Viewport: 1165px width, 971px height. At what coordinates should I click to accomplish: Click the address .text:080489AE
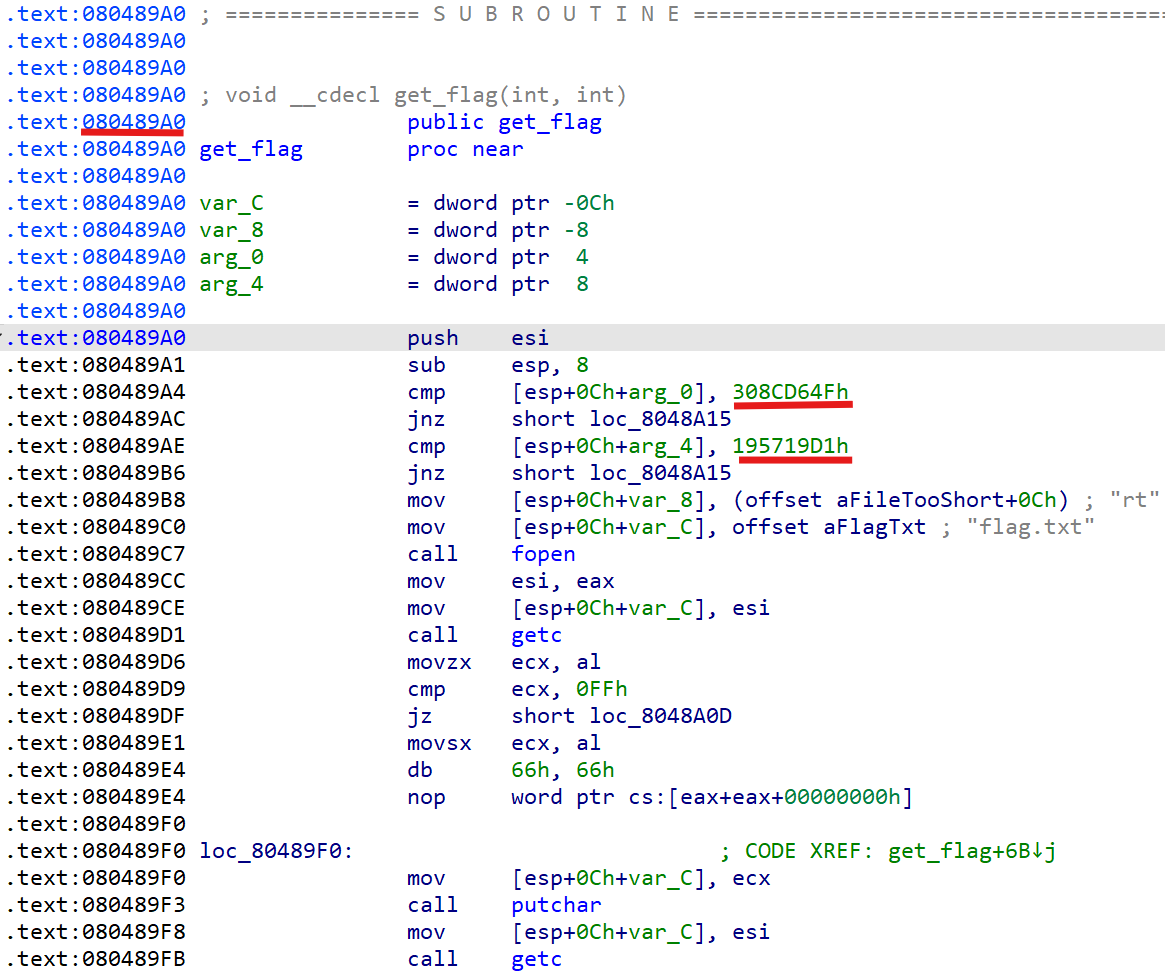click(95, 446)
